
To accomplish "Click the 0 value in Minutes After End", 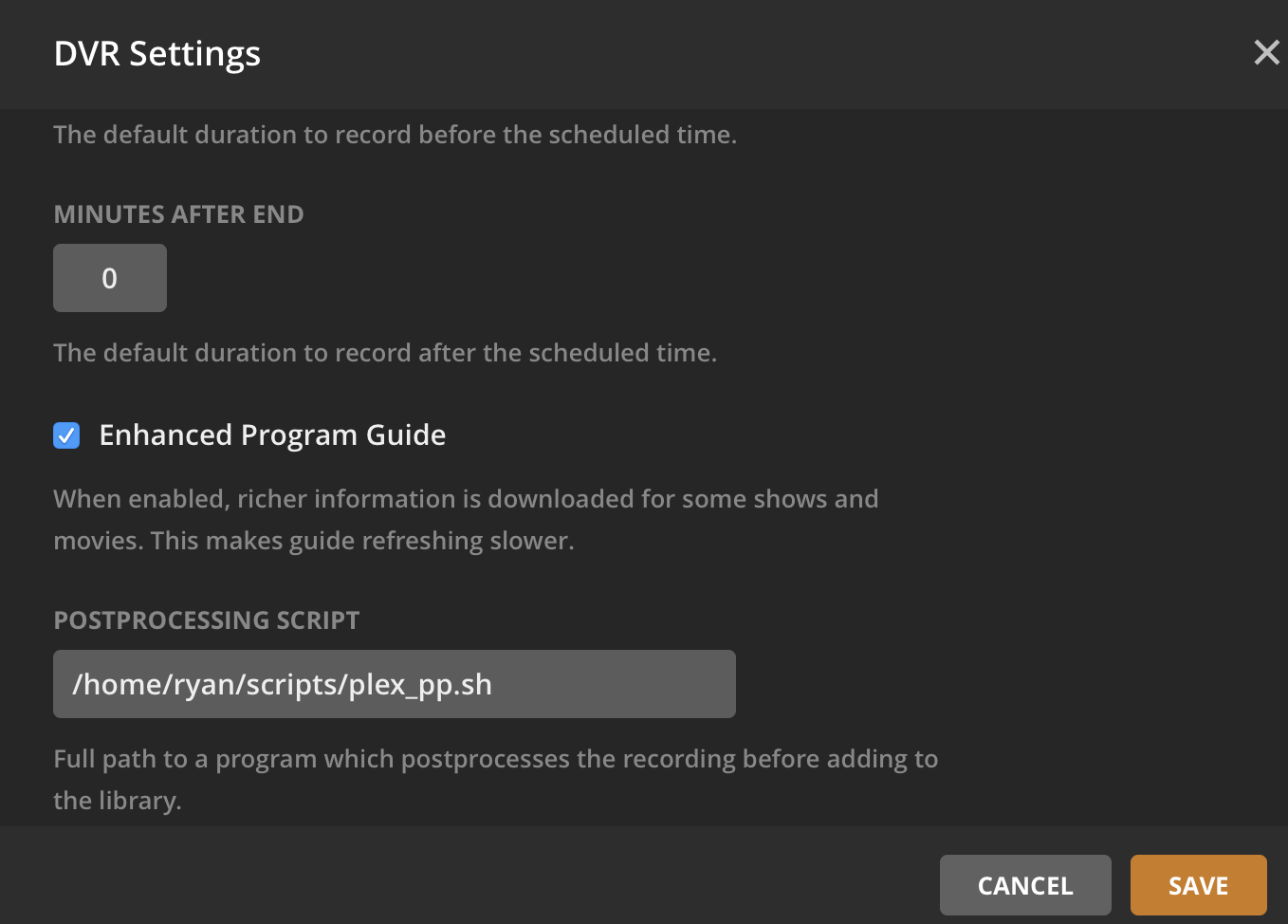I will point(110,279).
